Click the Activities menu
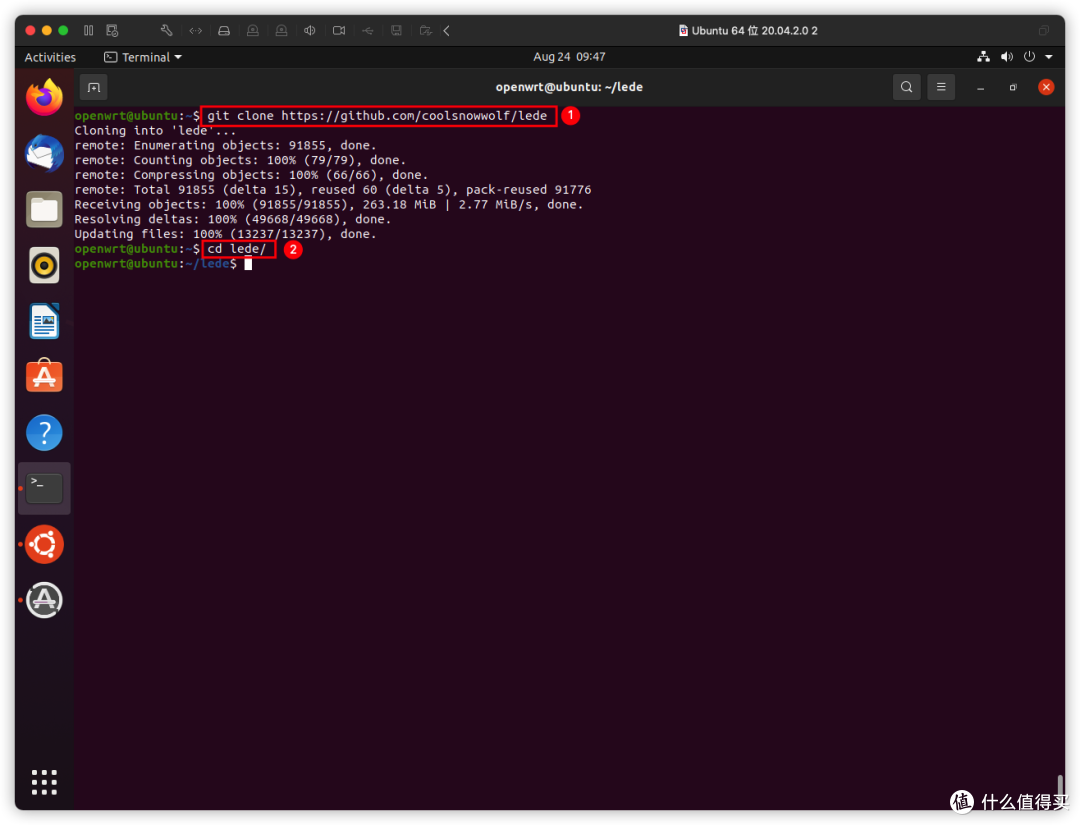This screenshot has height=825, width=1080. 50,57
